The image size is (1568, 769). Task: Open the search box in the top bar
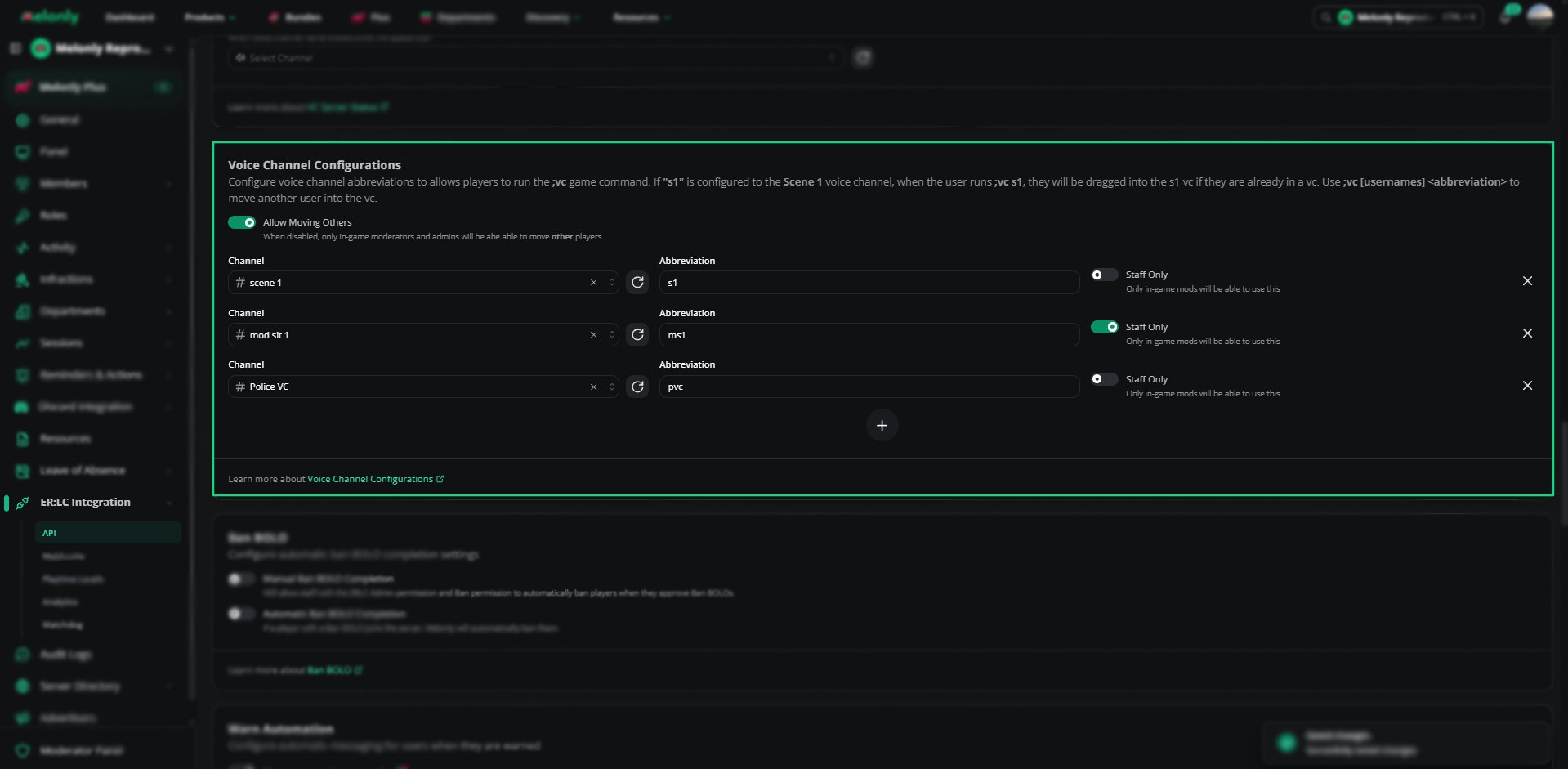pyautogui.click(x=1397, y=17)
